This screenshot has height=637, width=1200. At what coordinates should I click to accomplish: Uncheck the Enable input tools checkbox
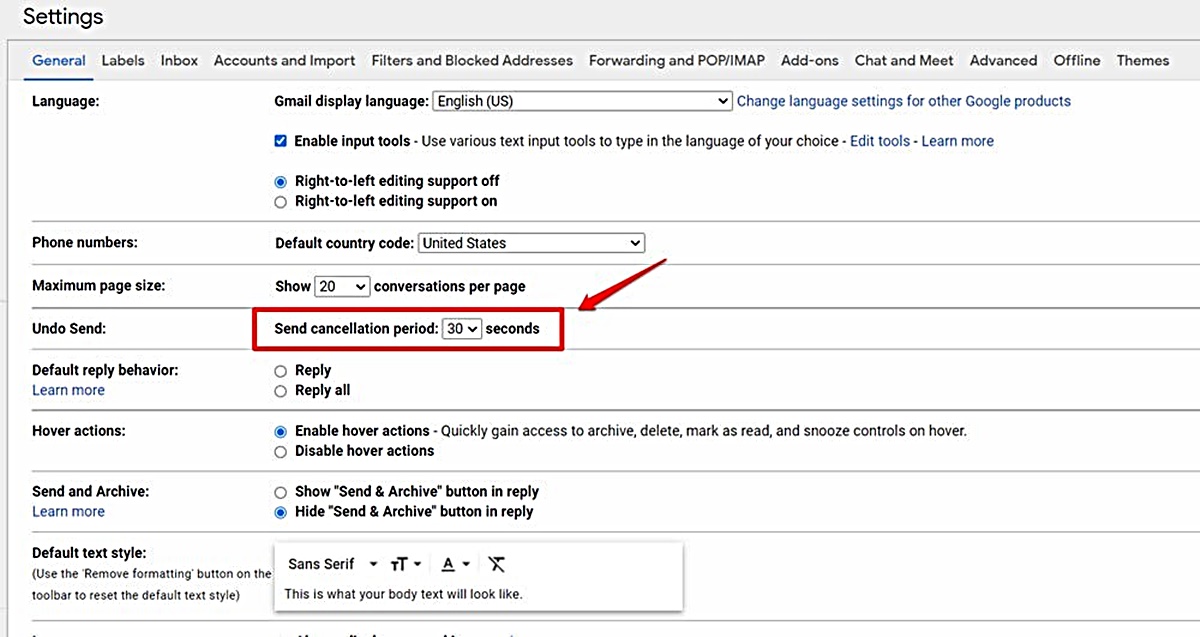click(281, 141)
